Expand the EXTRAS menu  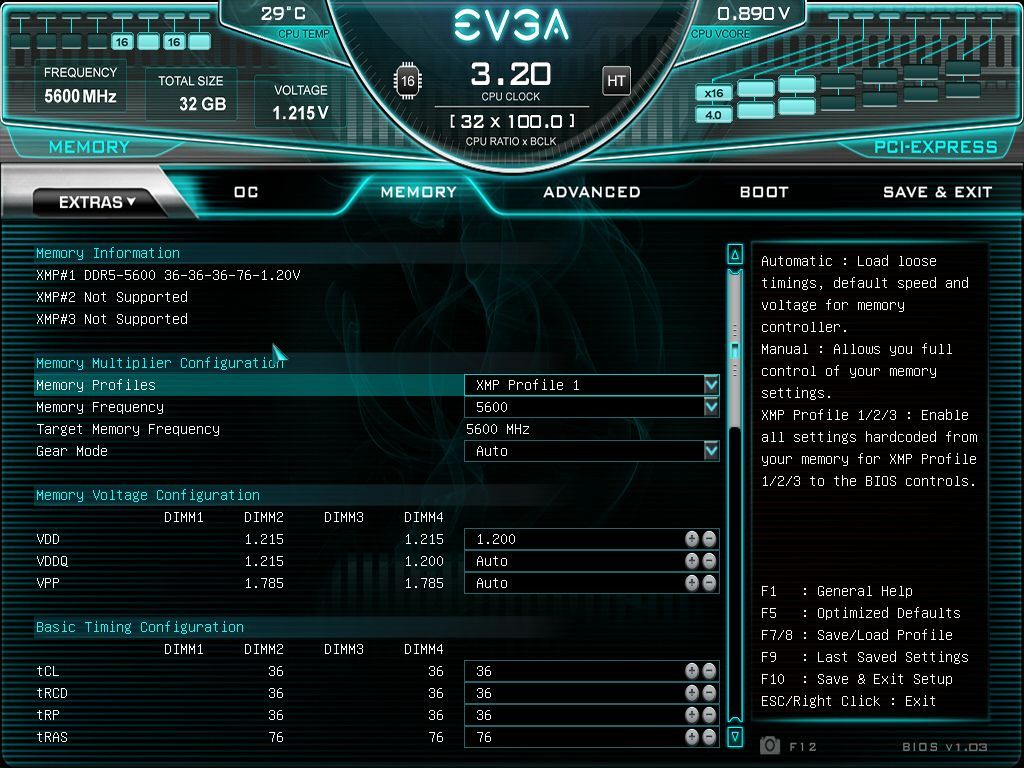97,202
